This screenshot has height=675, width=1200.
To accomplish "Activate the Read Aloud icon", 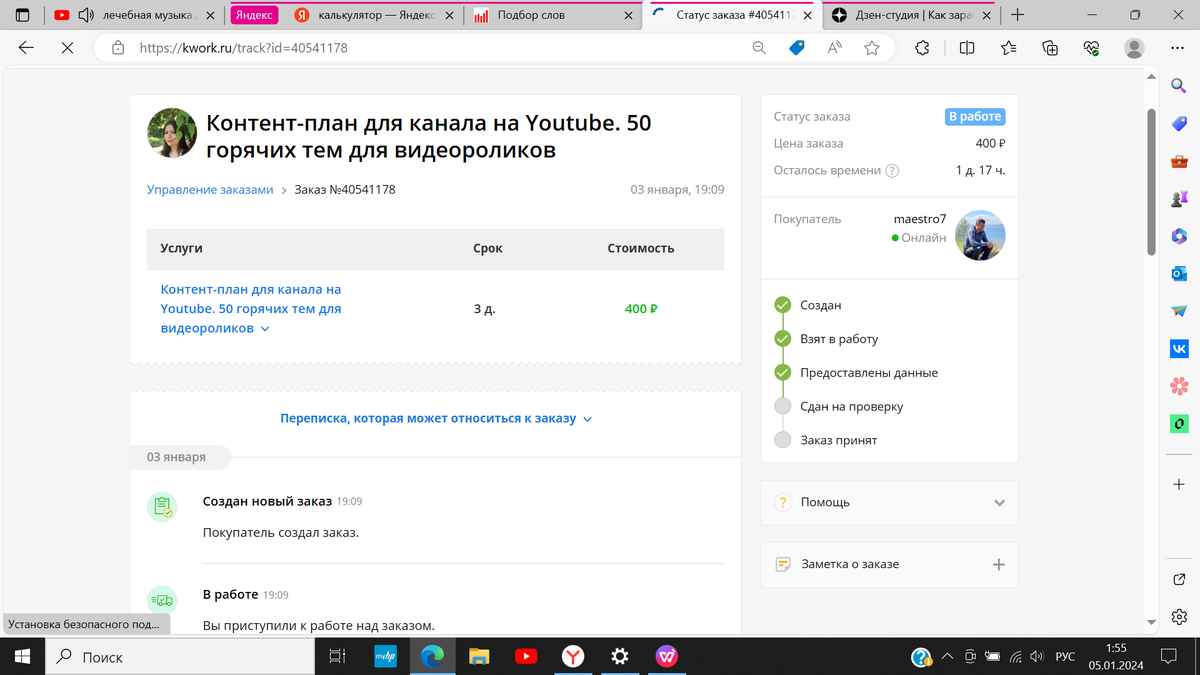I will click(835, 47).
